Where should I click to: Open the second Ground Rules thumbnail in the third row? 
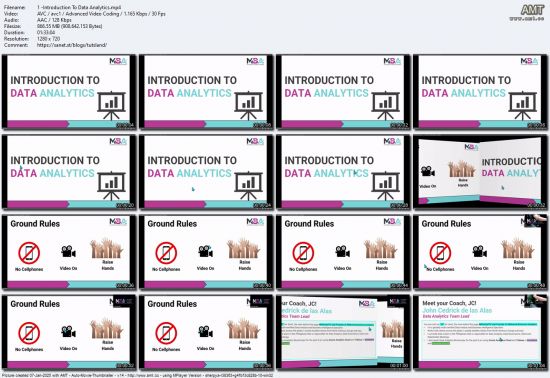coord(206,252)
